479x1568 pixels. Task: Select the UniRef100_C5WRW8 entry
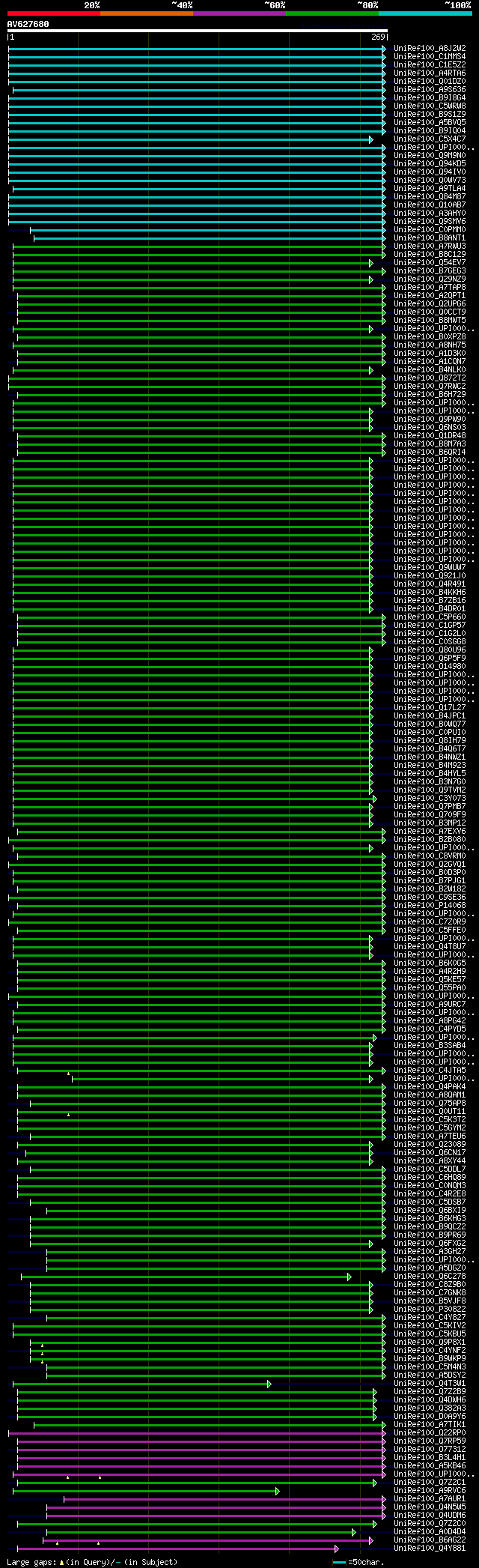(x=430, y=106)
